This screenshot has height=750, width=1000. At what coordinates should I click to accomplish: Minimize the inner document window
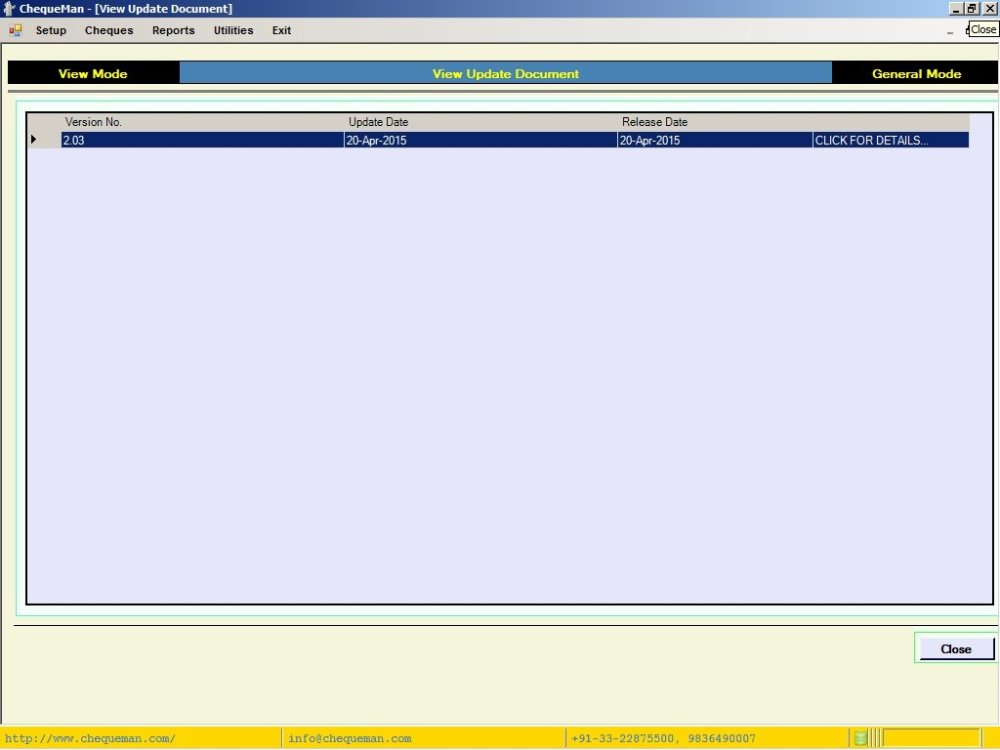tap(950, 31)
